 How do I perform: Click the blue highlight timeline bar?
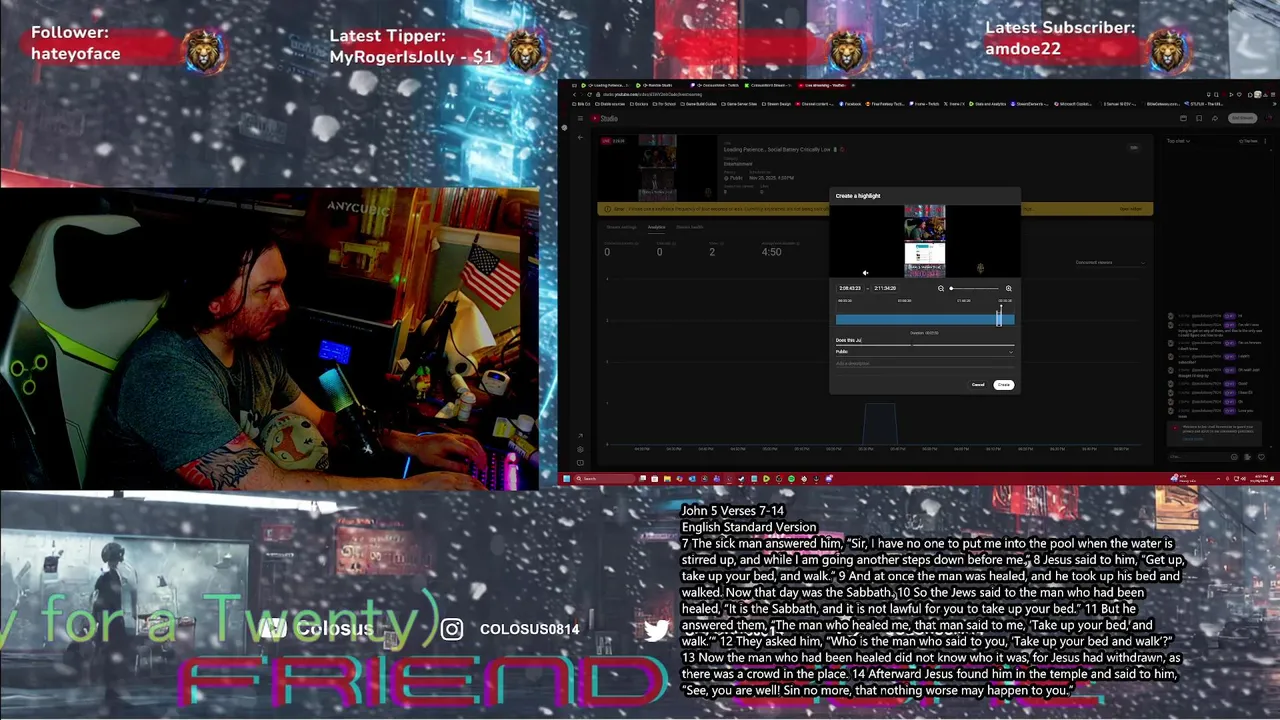point(924,319)
